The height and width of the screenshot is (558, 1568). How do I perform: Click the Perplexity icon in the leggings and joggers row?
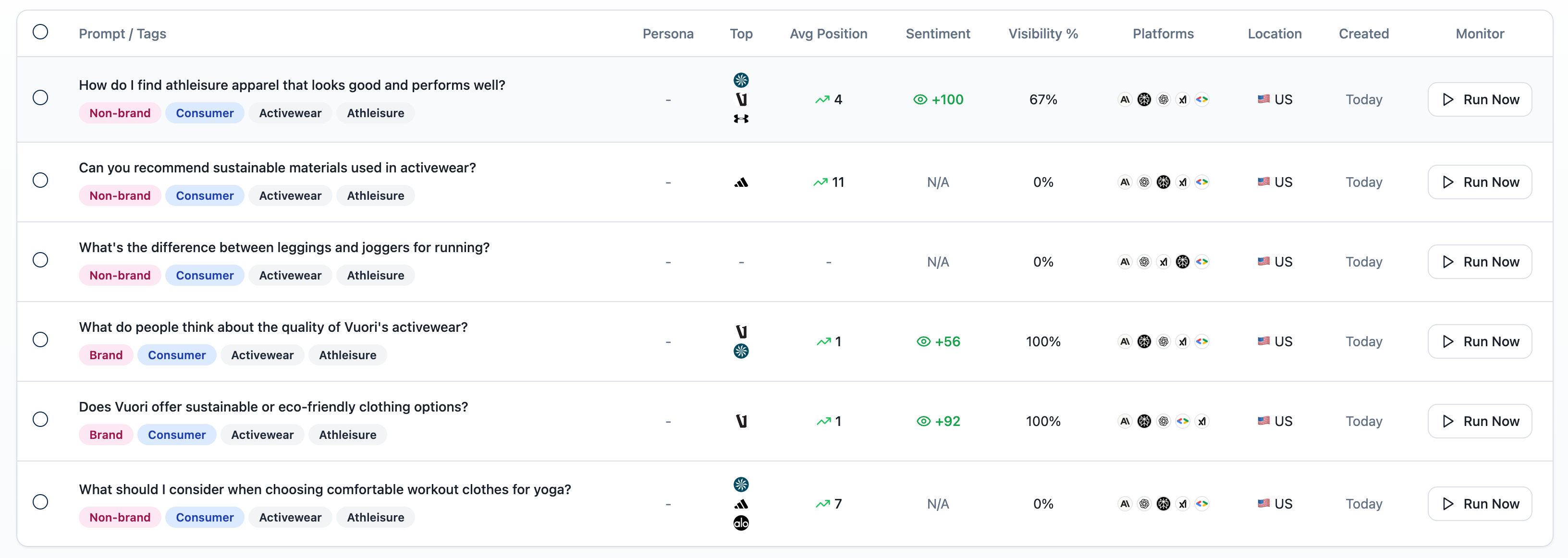(x=1183, y=262)
